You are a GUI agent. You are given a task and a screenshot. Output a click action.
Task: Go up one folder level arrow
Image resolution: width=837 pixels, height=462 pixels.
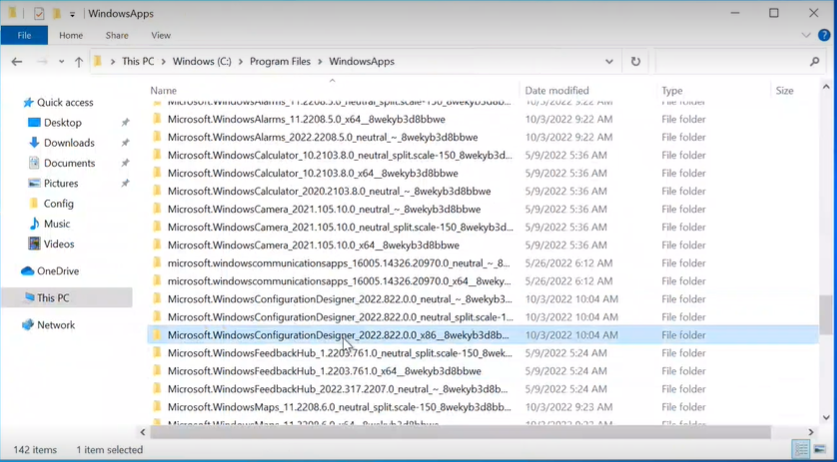coord(79,62)
